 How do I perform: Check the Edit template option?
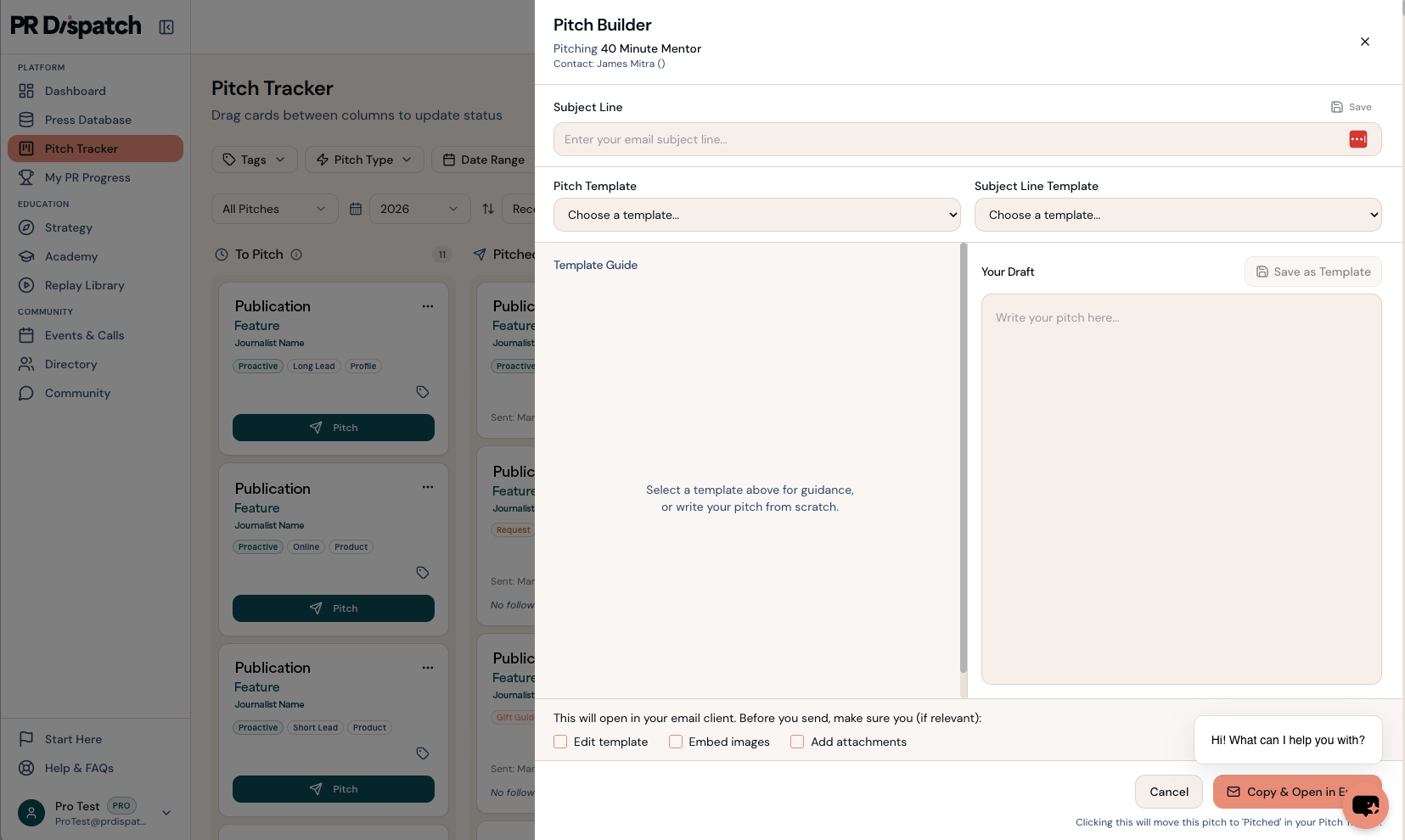[560, 742]
